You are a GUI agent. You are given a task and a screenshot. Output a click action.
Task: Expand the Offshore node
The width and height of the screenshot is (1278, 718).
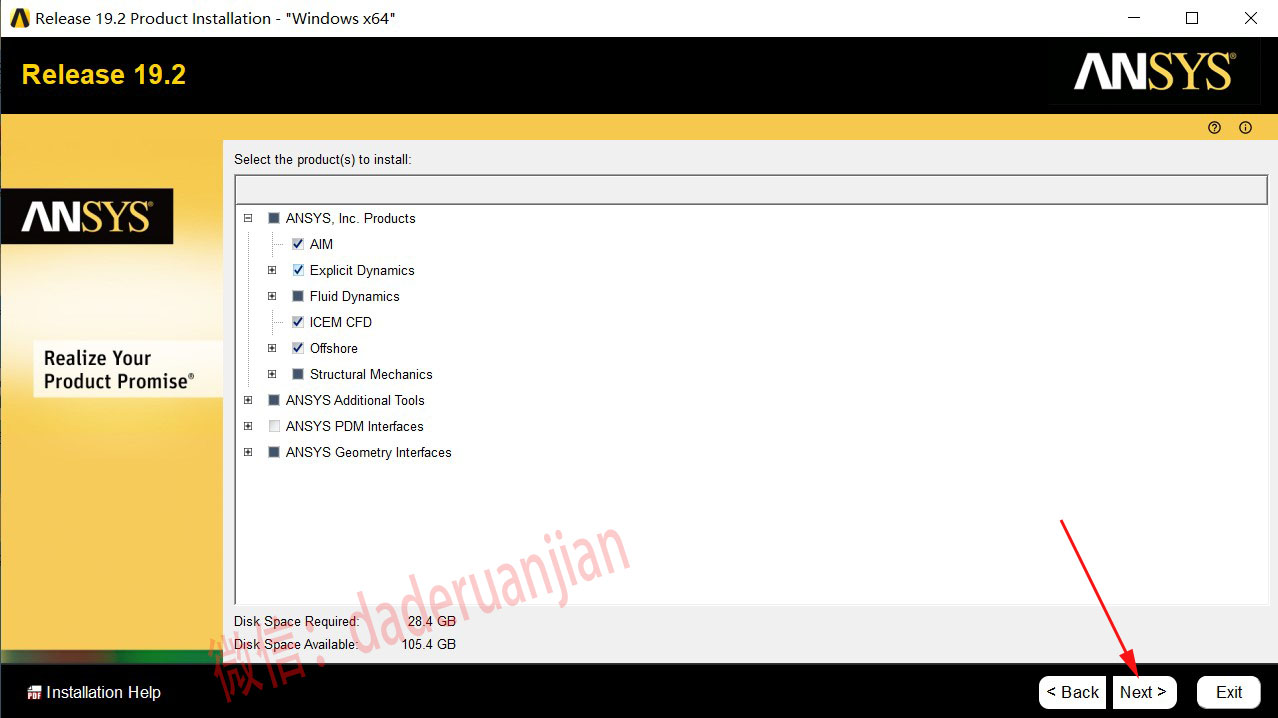272,348
